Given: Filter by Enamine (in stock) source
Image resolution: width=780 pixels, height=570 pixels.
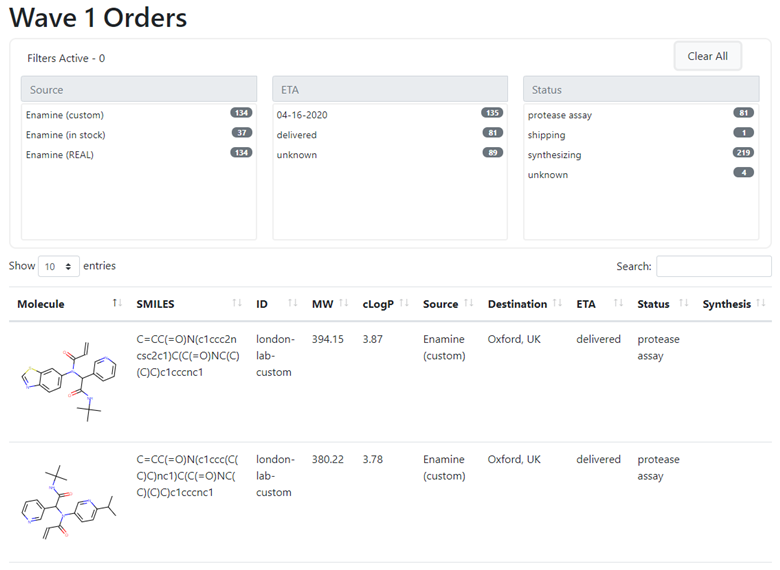Looking at the screenshot, I should point(65,135).
